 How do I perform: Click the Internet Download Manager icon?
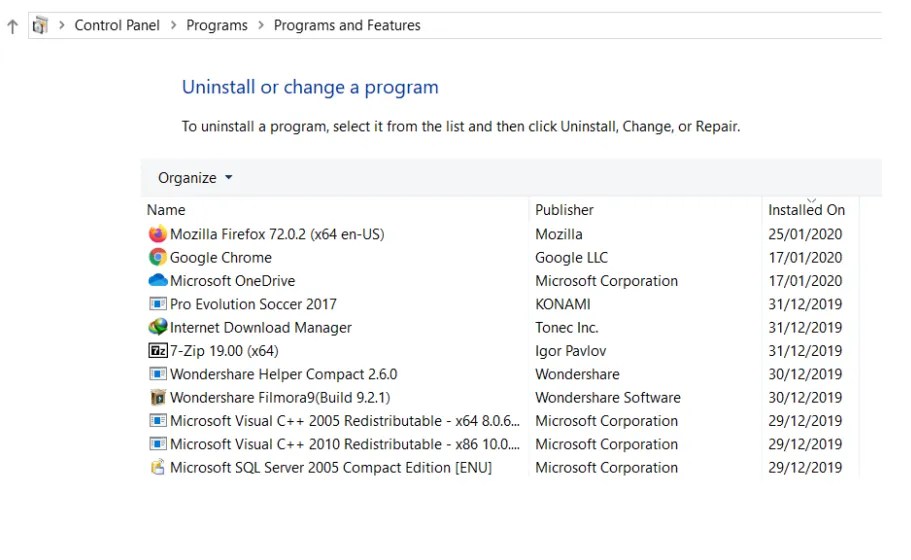click(157, 327)
